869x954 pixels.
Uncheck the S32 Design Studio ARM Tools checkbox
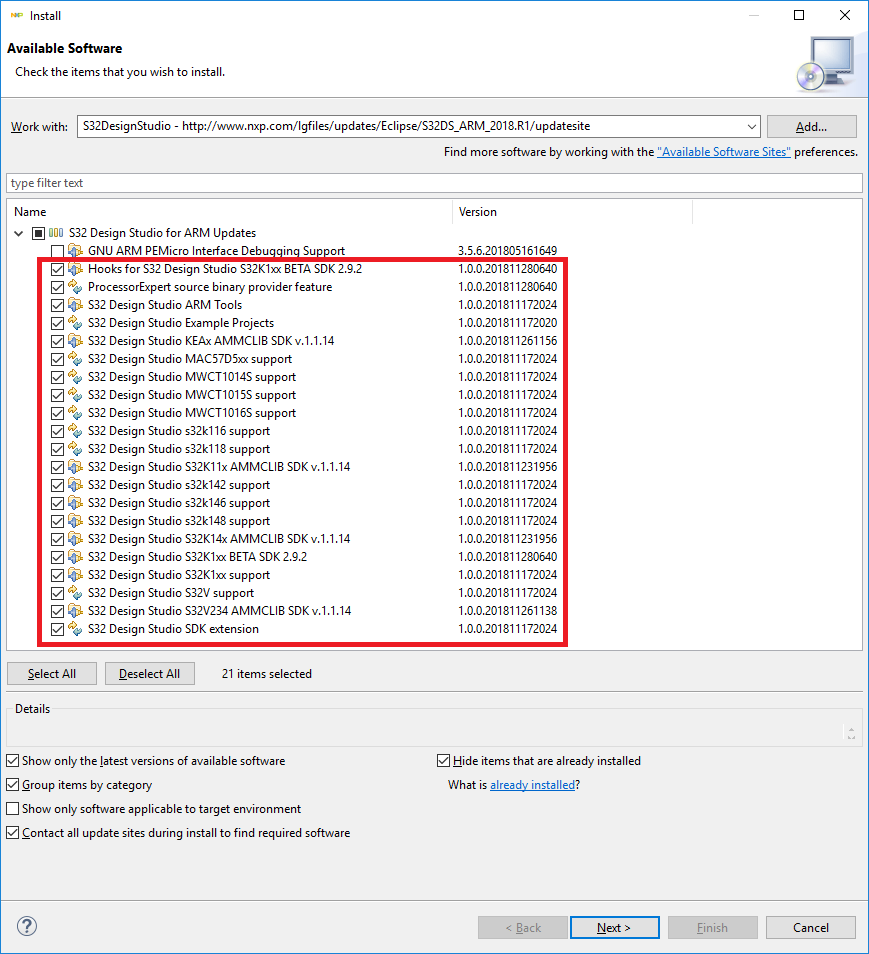[x=57, y=305]
